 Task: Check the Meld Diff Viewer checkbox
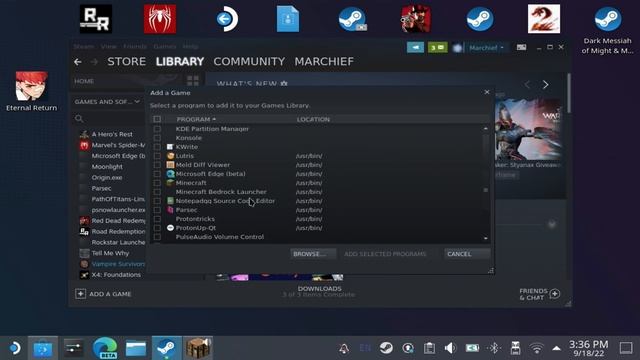tap(157, 165)
